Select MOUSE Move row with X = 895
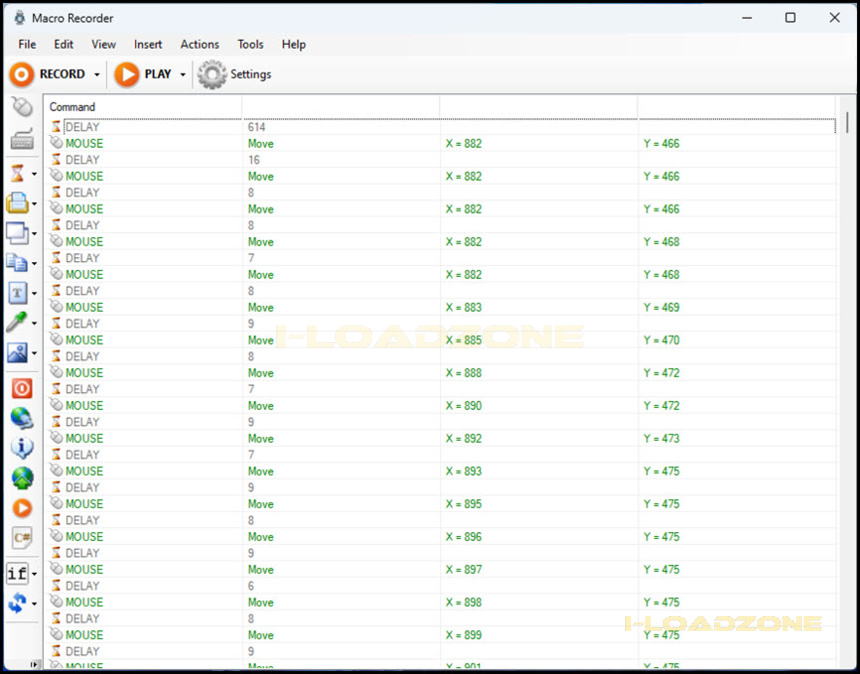860x674 pixels. pos(440,504)
